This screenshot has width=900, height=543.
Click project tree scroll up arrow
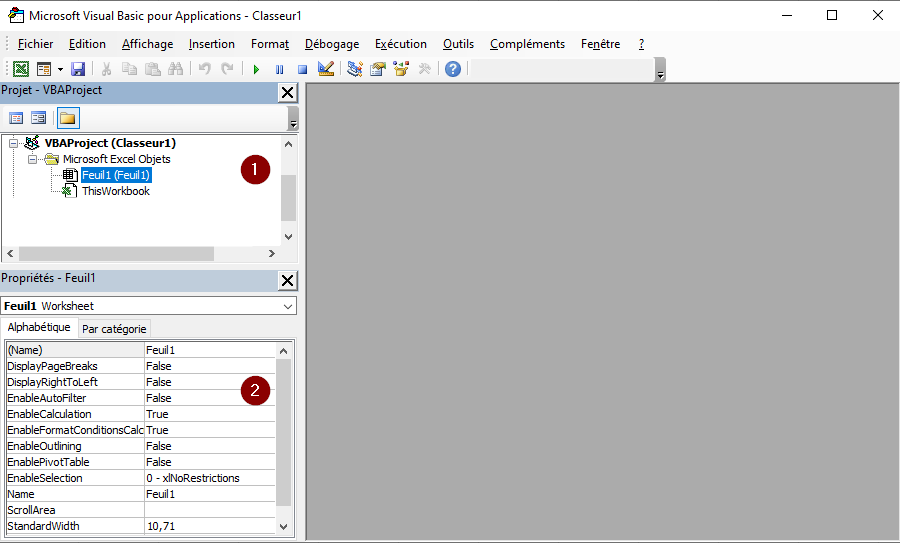289,144
